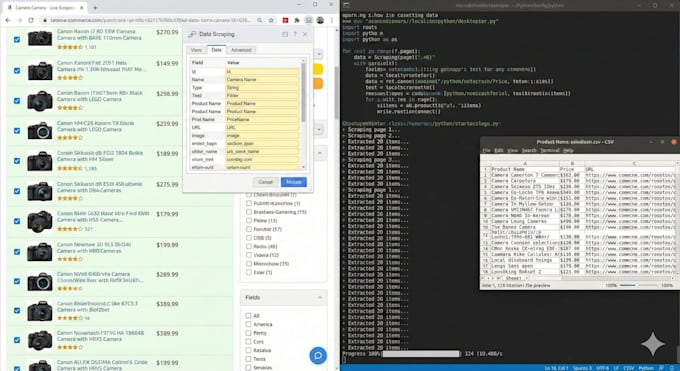Go back using the browser back arrow

coord(8,20)
